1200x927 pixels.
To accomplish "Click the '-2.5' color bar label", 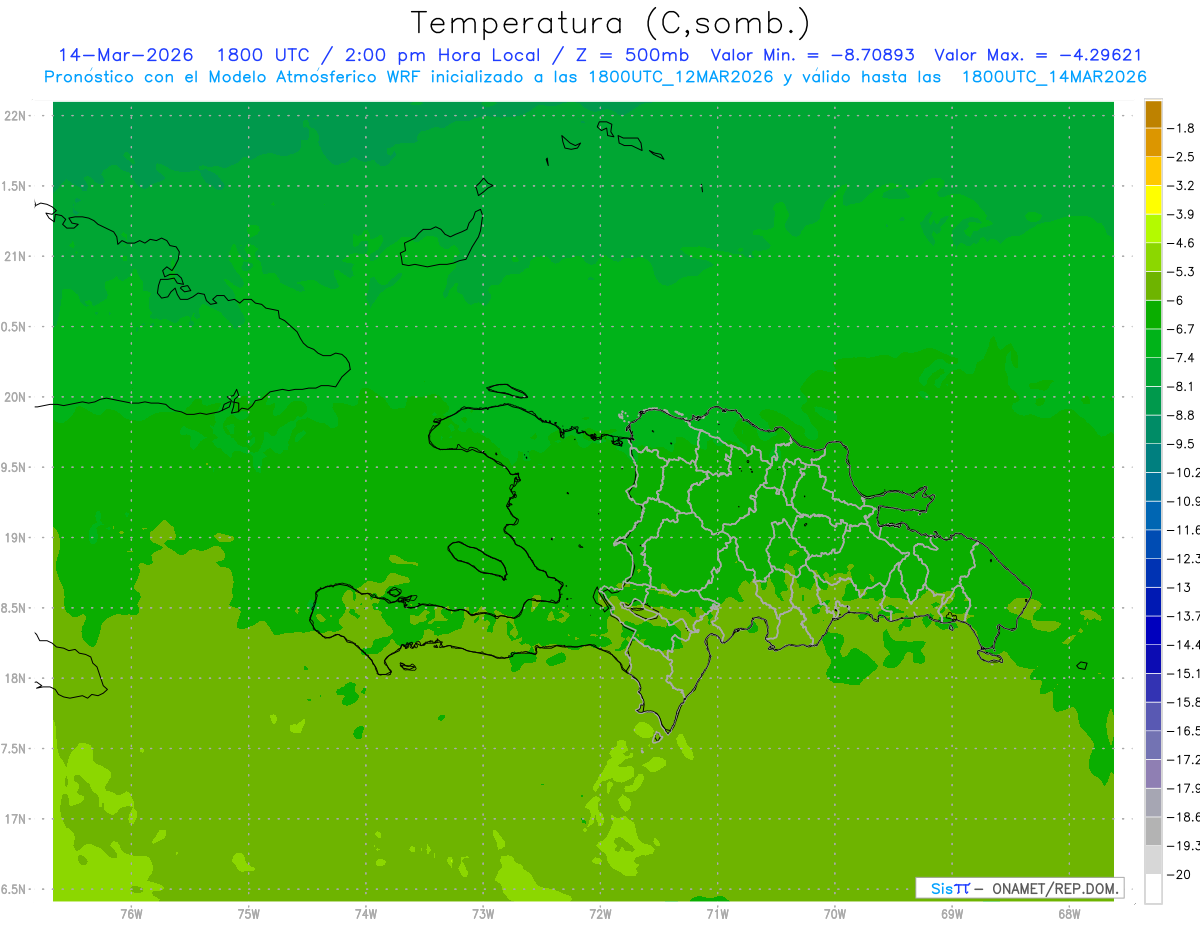I will [x=1181, y=157].
